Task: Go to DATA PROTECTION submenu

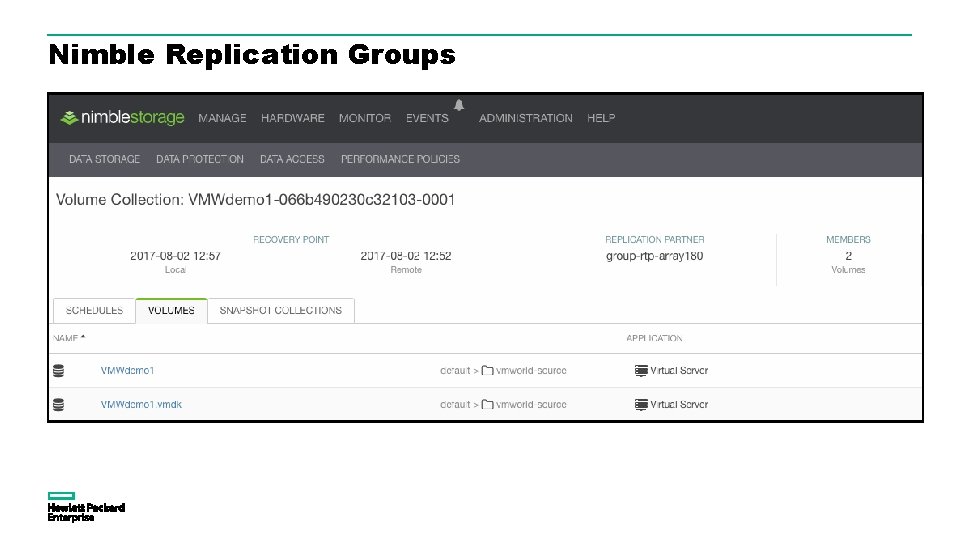Action: point(200,159)
